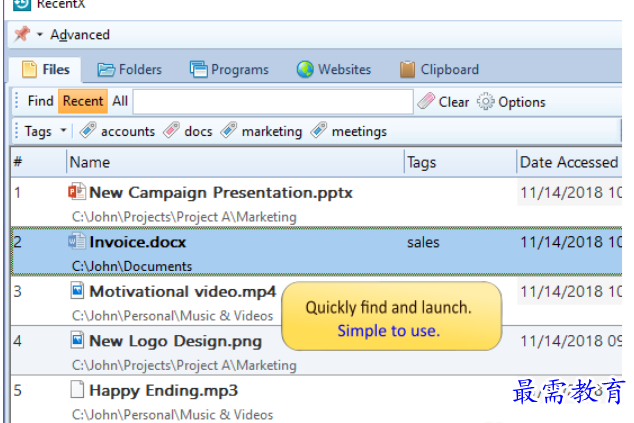This screenshot has height=423, width=634.
Task: Open the Clipboard tab
Action: pos(439,70)
